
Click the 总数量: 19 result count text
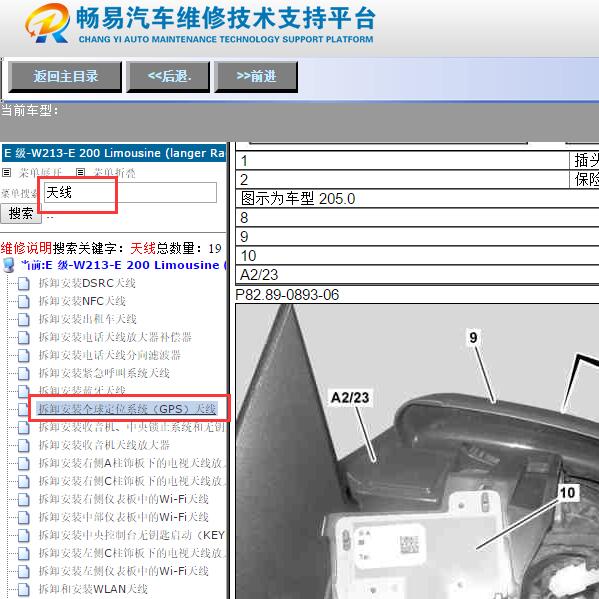(189, 248)
